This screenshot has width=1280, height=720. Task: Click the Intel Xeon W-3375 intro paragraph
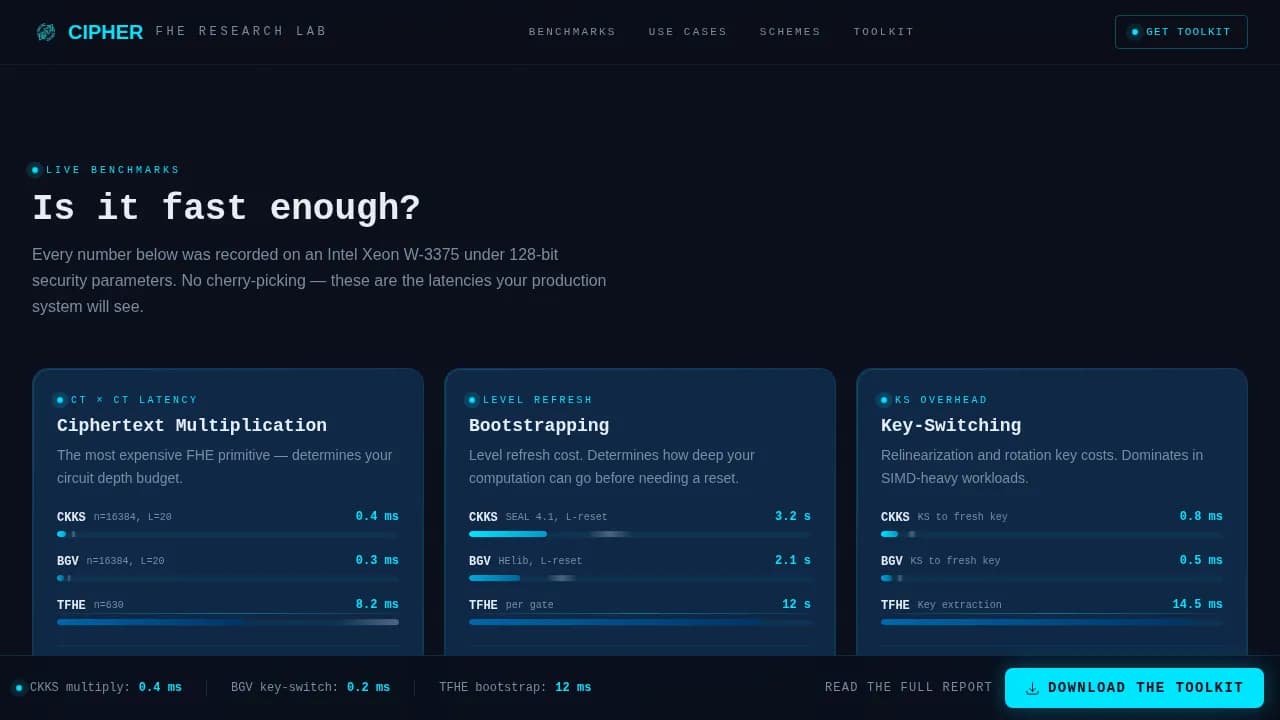click(319, 280)
